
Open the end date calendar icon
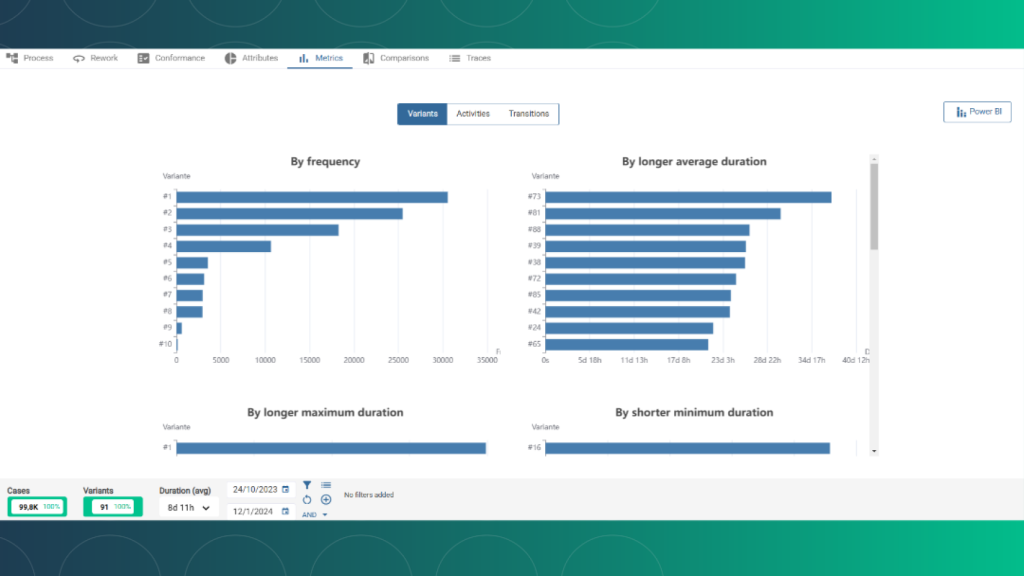[286, 511]
